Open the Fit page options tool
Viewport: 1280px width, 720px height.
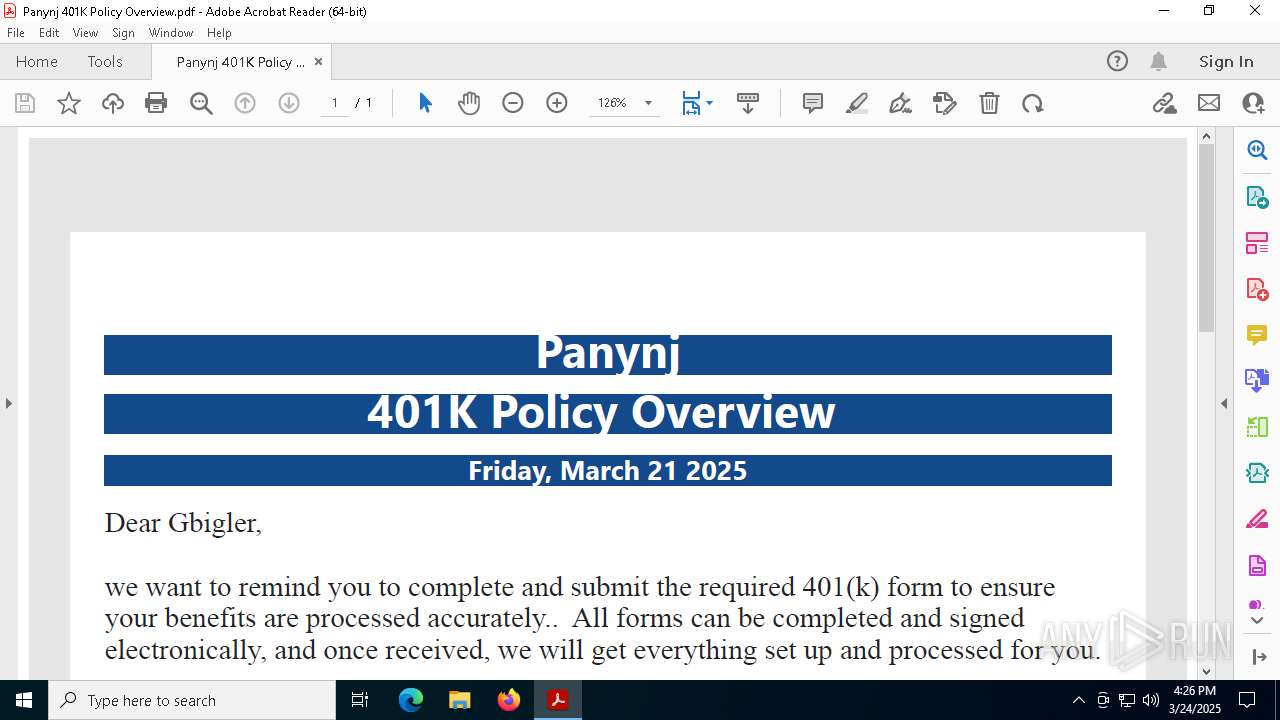point(697,103)
